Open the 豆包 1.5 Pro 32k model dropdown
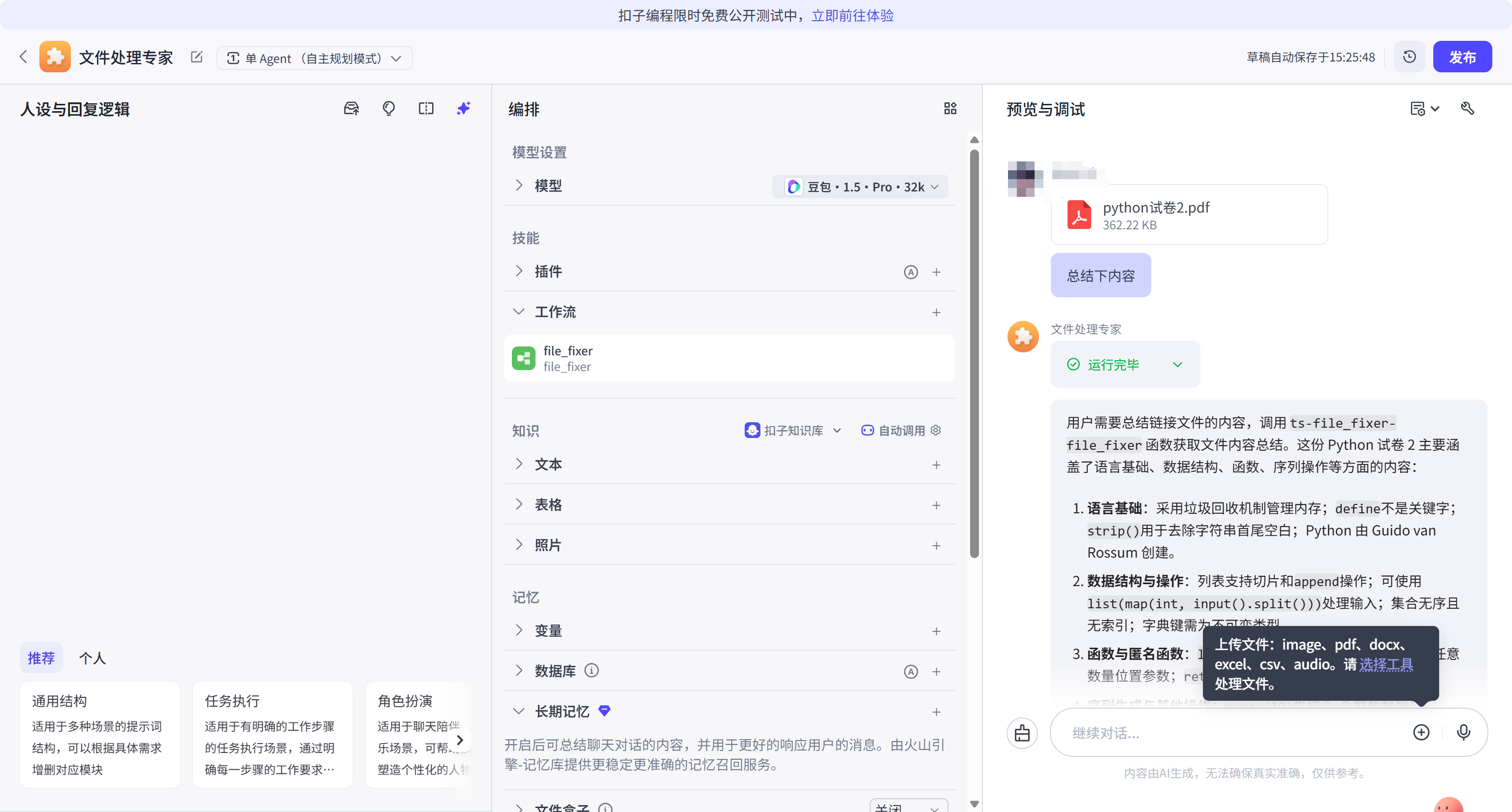1512x812 pixels. (861, 187)
